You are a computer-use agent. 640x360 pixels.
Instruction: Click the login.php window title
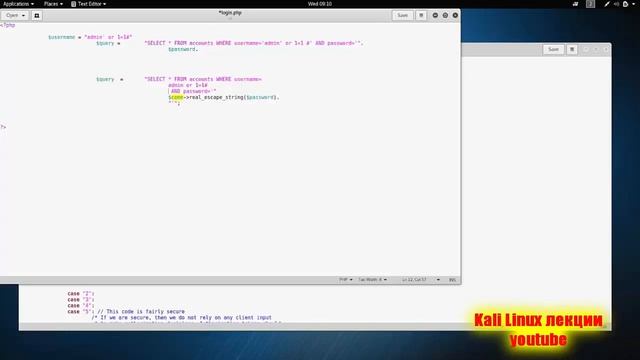click(x=230, y=13)
